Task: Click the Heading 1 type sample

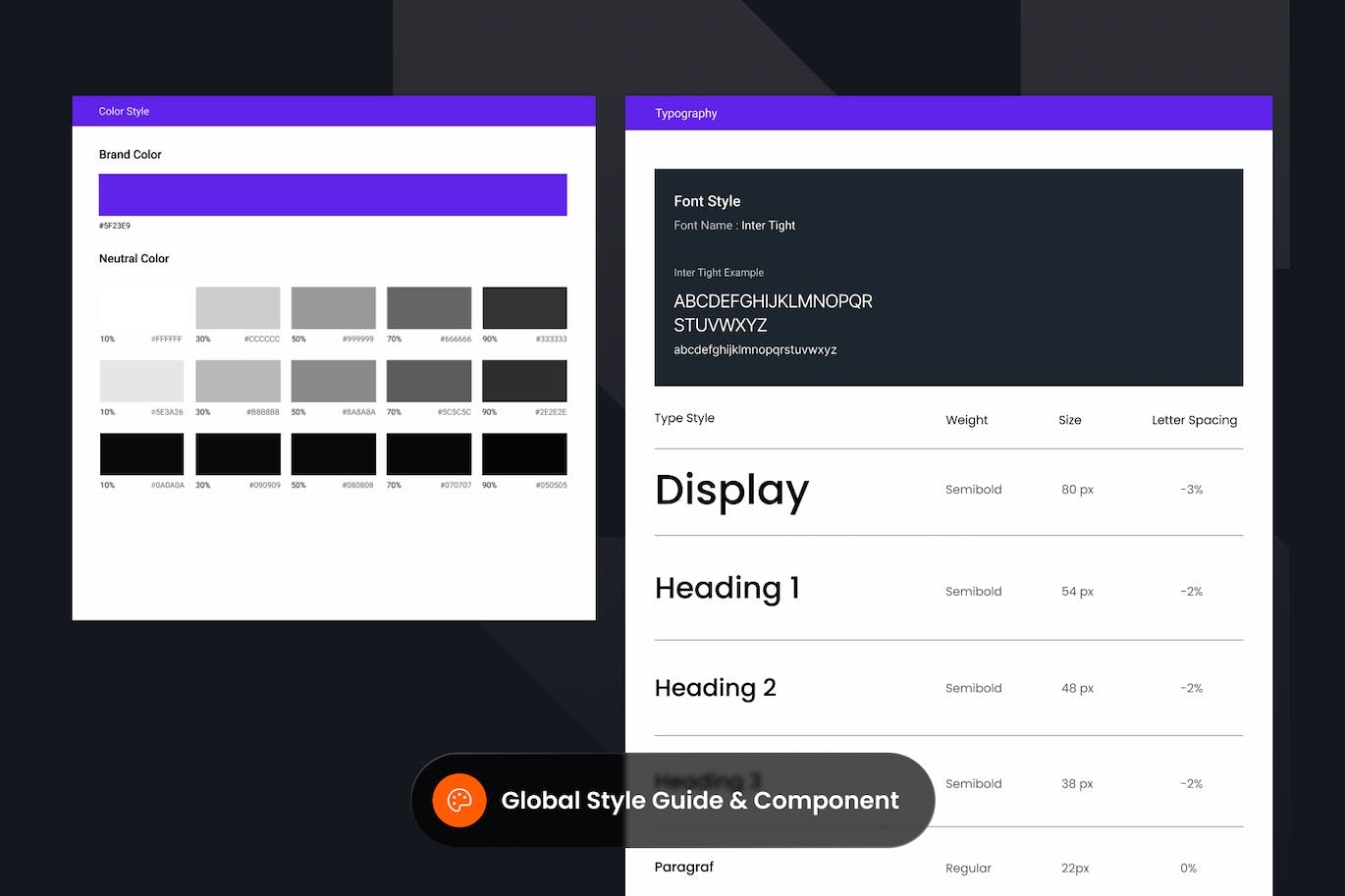Action: (726, 589)
